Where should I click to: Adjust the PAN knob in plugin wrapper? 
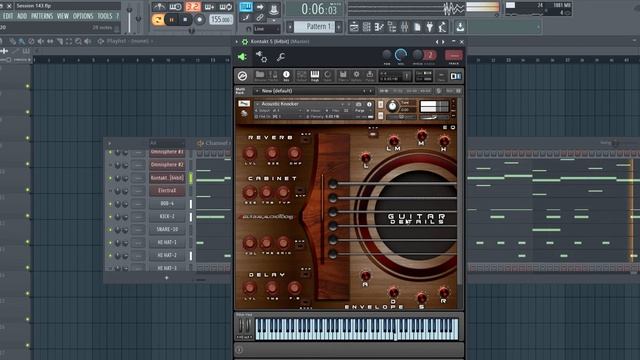tap(387, 55)
